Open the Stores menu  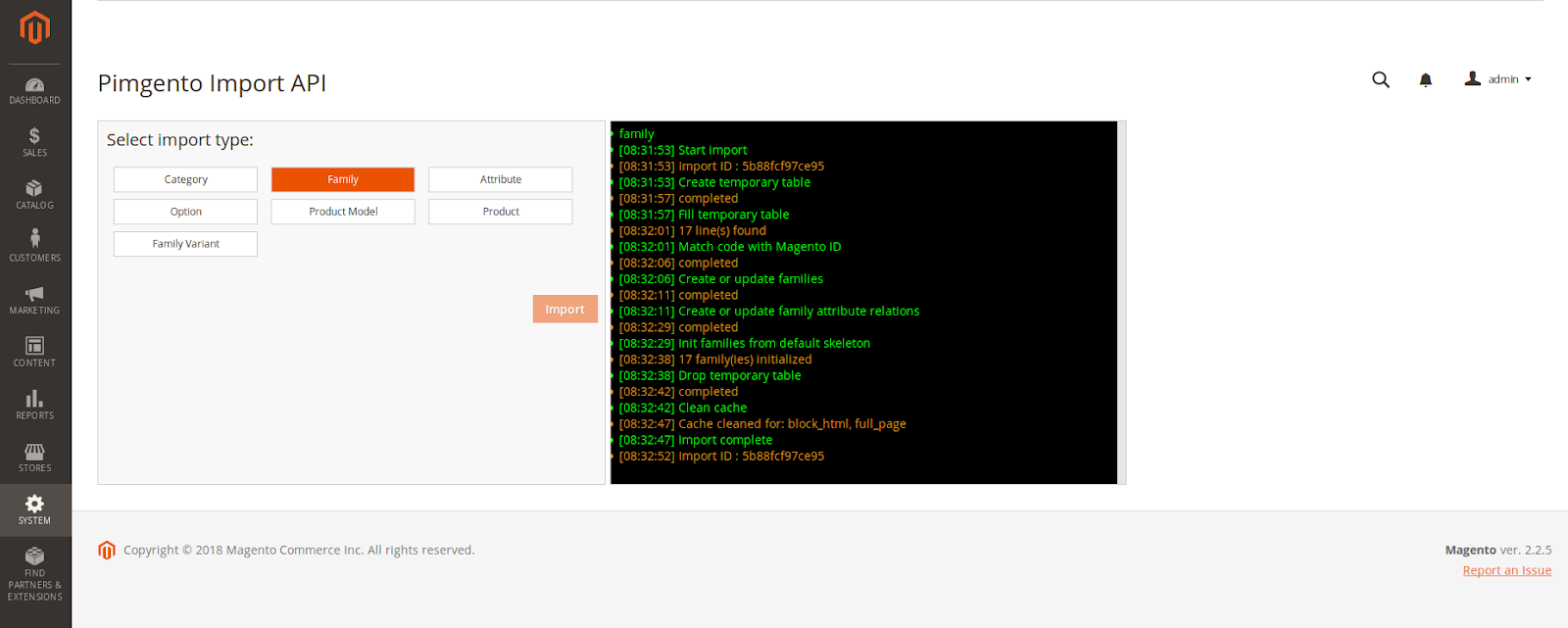click(35, 458)
